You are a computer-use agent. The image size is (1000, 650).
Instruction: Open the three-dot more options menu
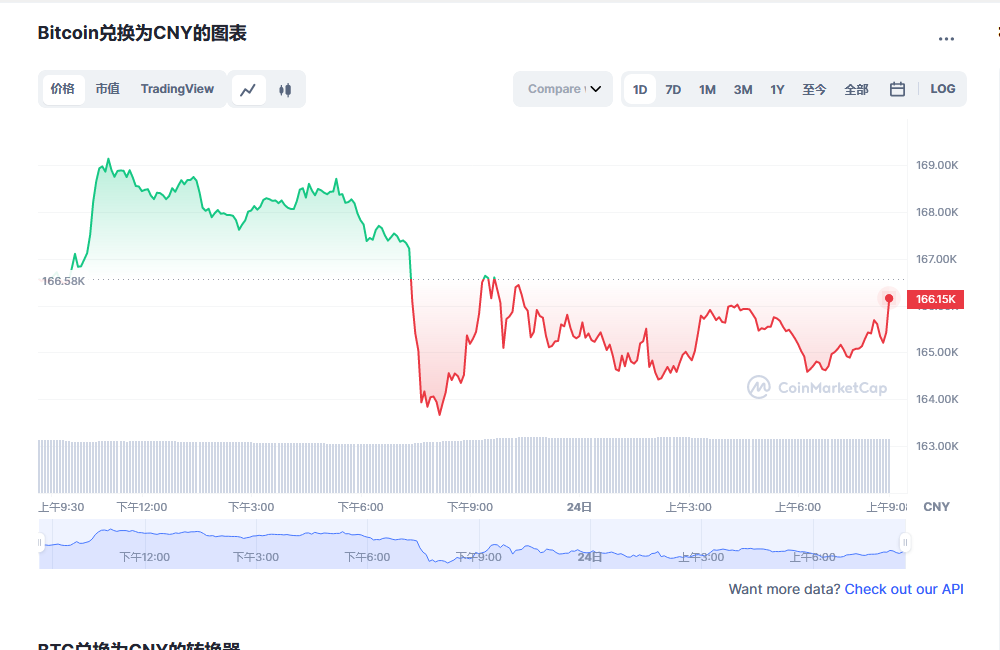tap(946, 39)
